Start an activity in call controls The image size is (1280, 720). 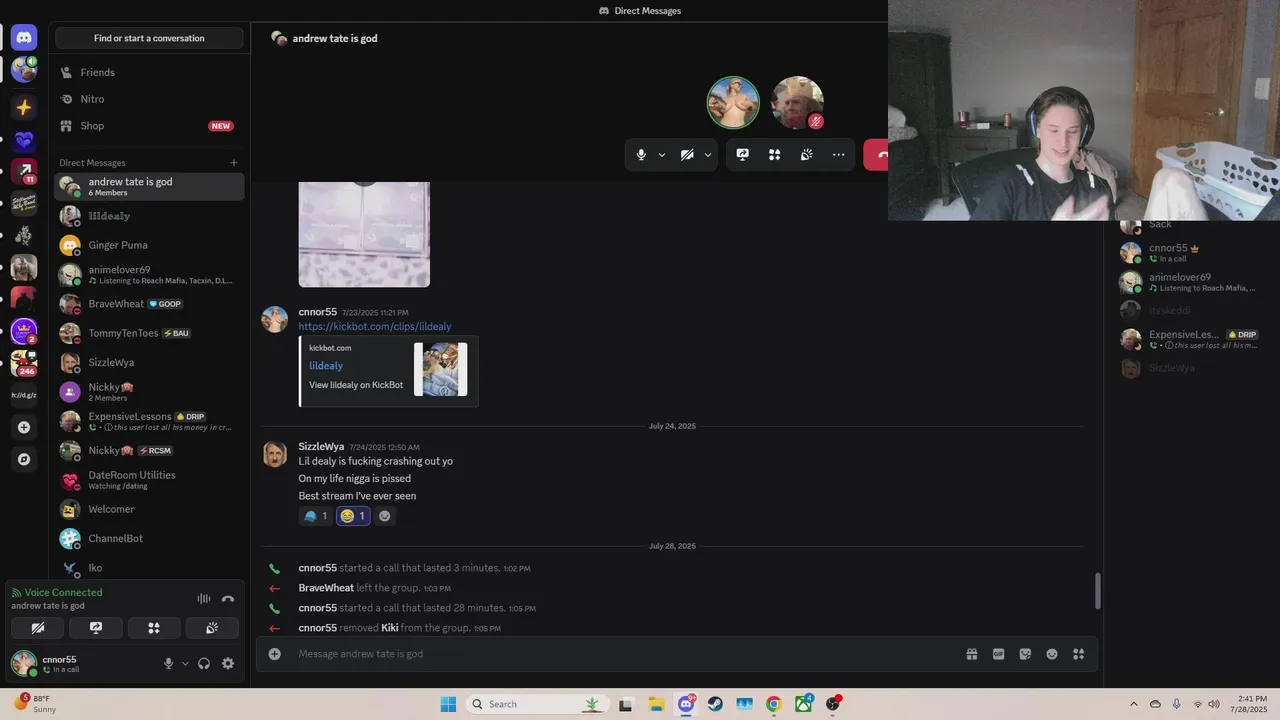(774, 155)
